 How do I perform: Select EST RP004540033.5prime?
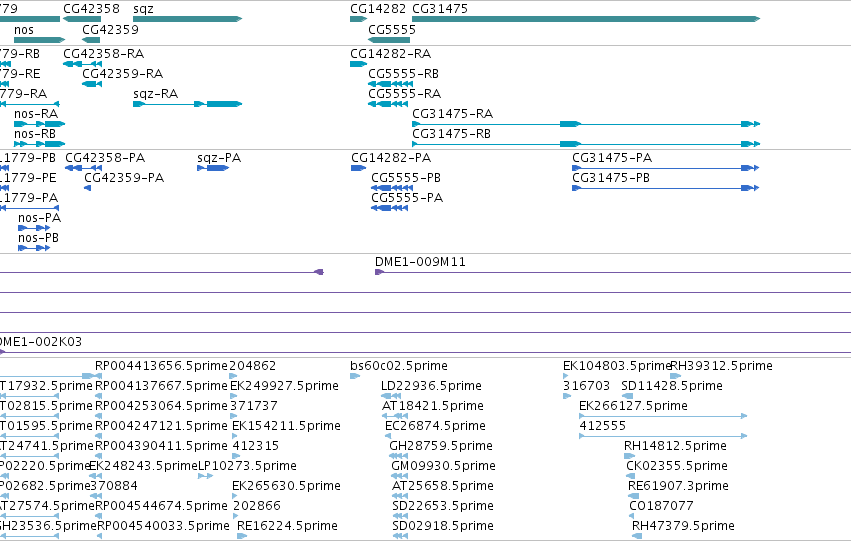click(162, 526)
